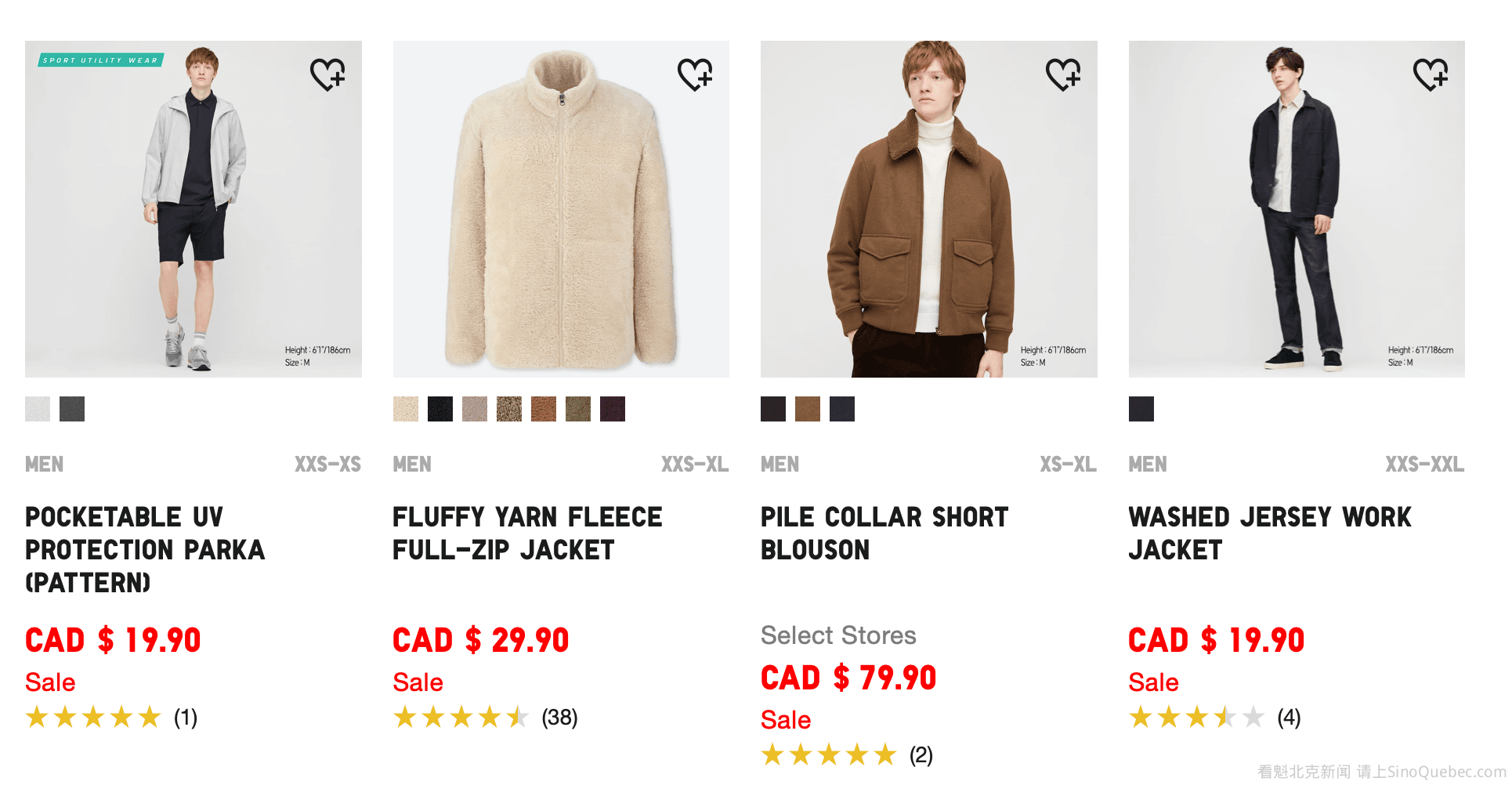The width and height of the screenshot is (1512, 785).
Task: Select black swatch for Fluffy Fleece Jacket
Action: point(440,409)
